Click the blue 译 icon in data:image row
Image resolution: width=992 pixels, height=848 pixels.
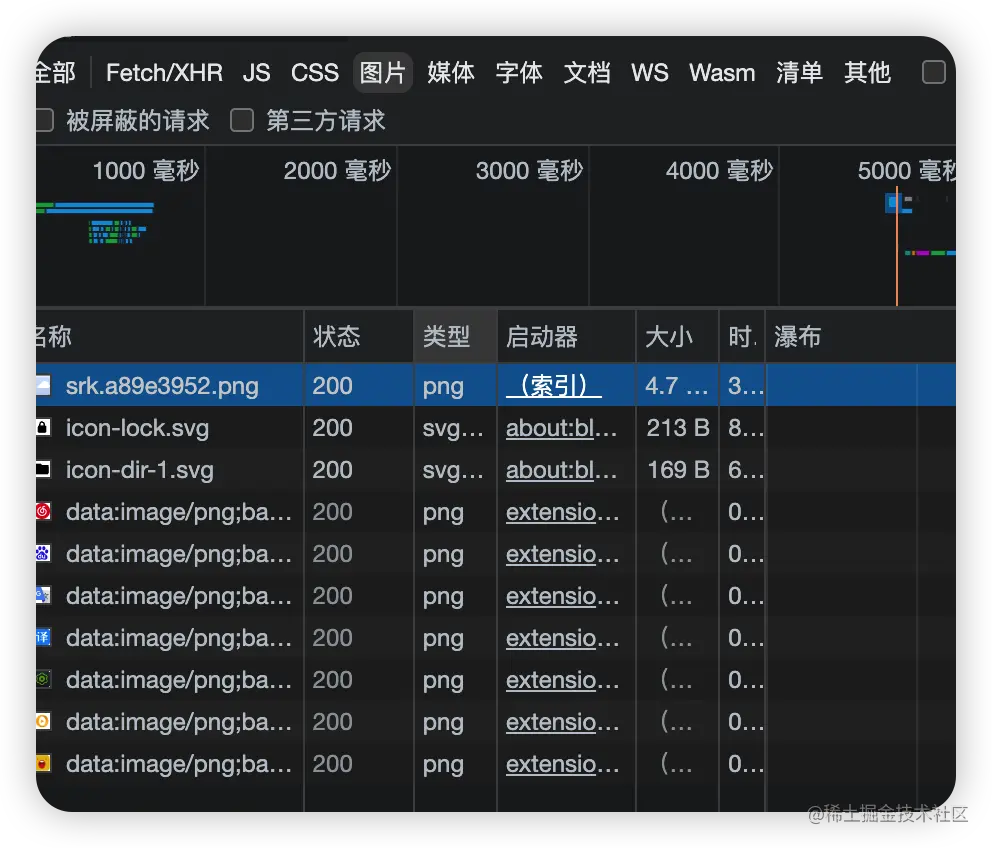point(43,637)
